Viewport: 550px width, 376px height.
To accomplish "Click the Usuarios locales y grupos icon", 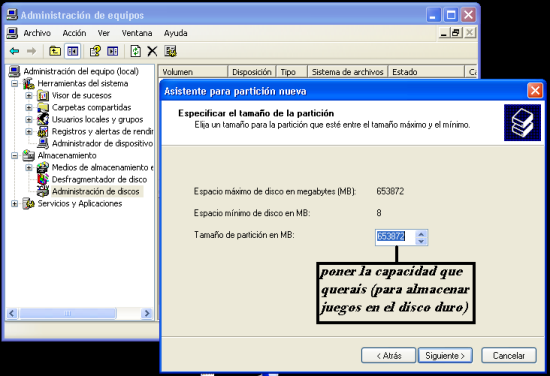I will coord(43,119).
